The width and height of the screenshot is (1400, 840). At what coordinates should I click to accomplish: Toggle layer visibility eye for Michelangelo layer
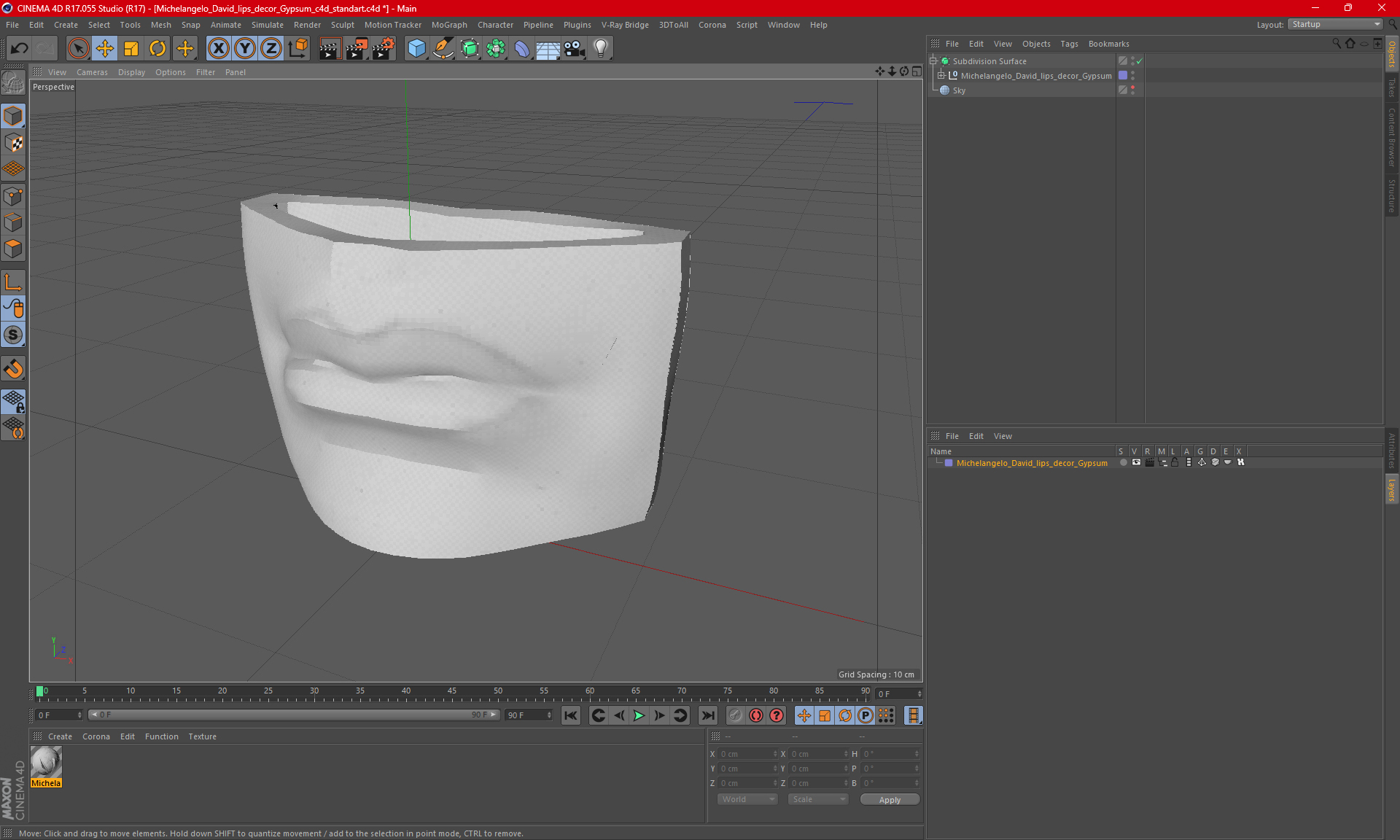tap(1136, 462)
